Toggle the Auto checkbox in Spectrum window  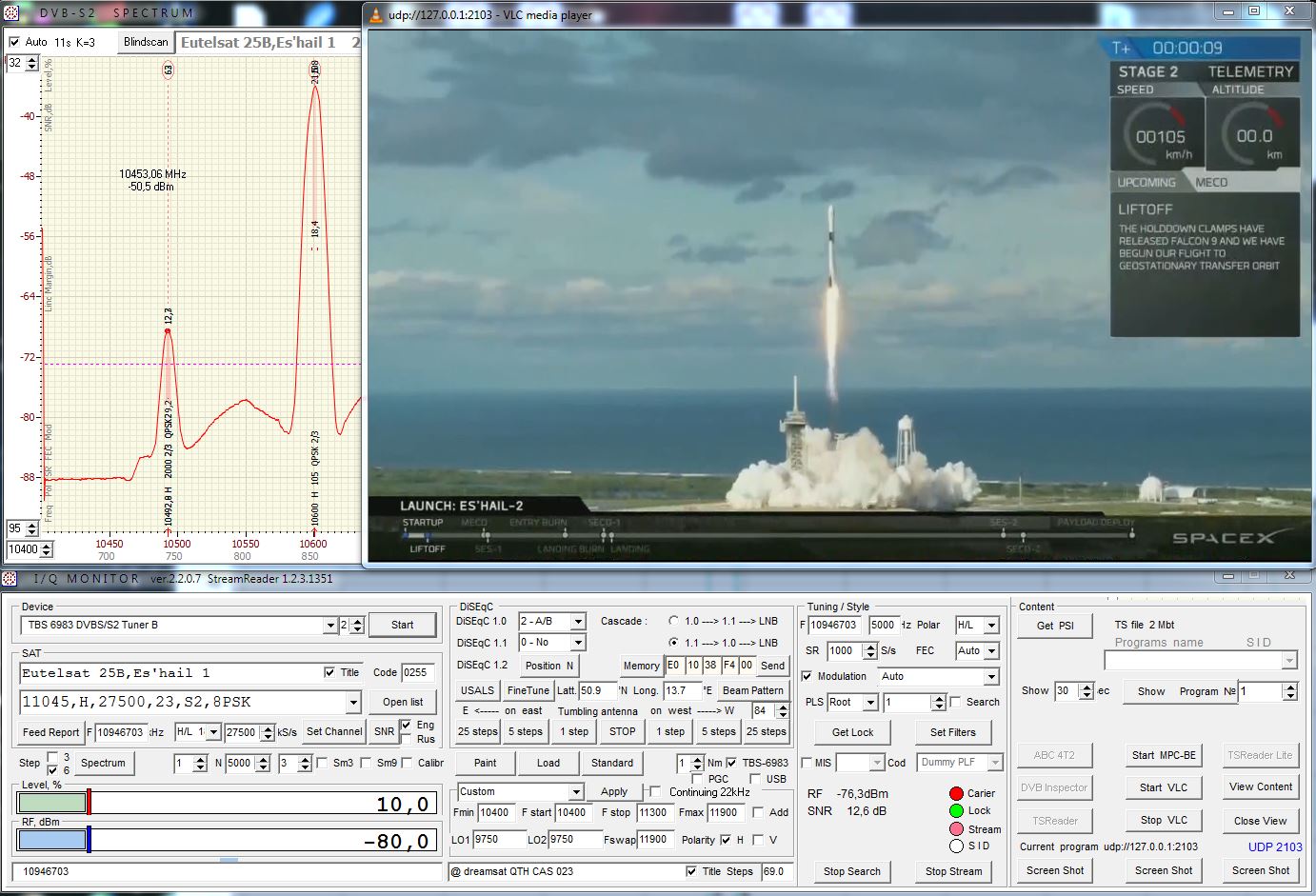pos(14,42)
